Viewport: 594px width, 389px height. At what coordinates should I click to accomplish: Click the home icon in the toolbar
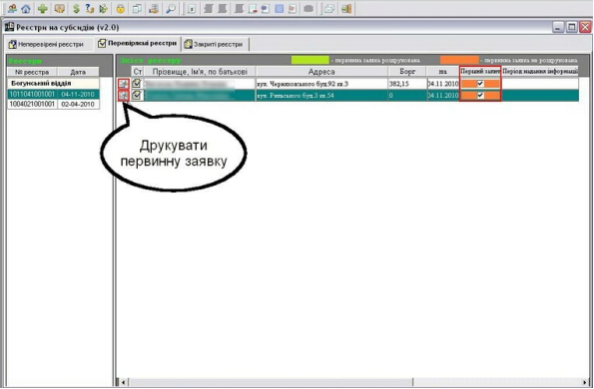coord(26,8)
